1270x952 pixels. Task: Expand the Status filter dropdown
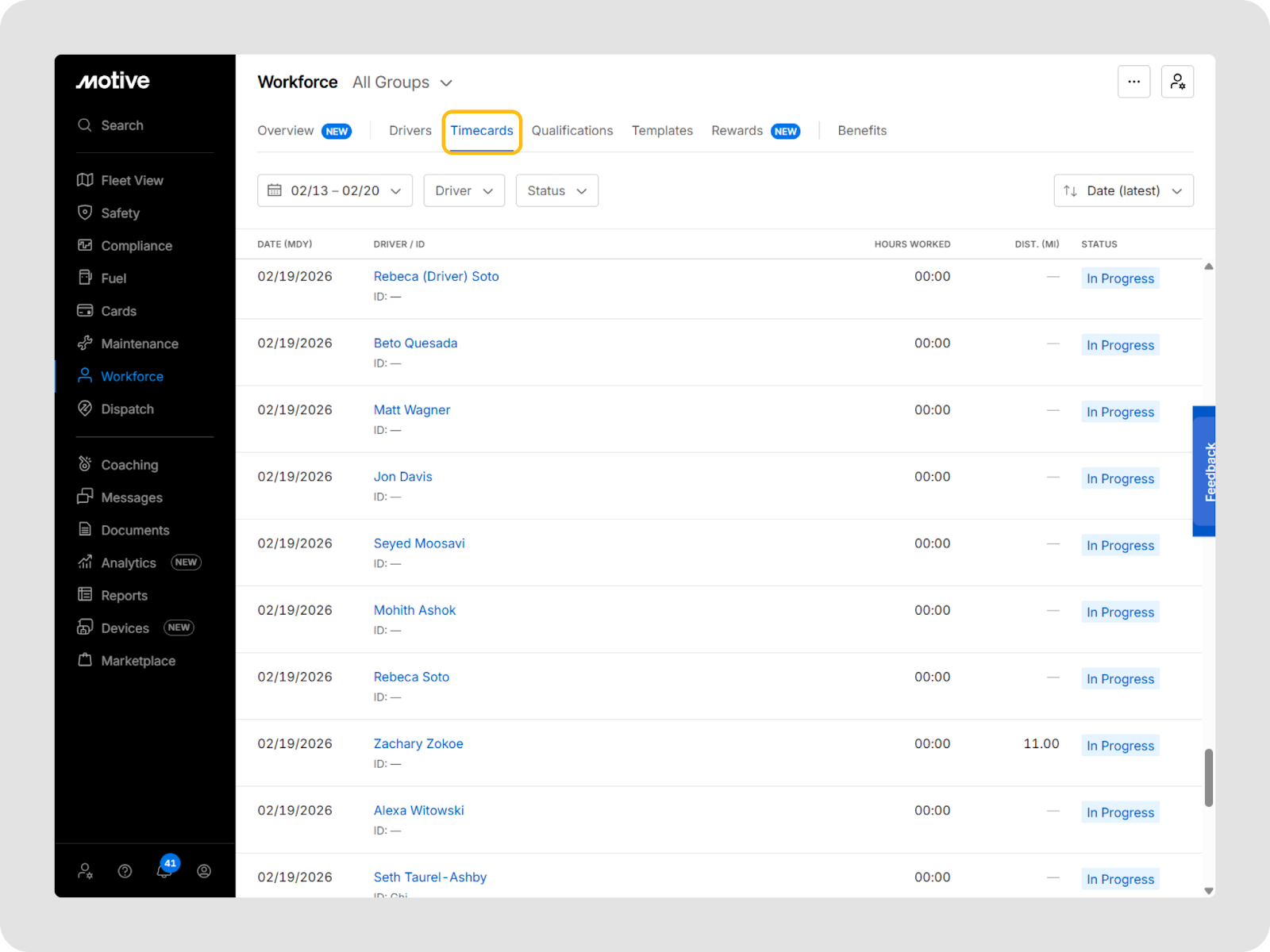tap(556, 191)
